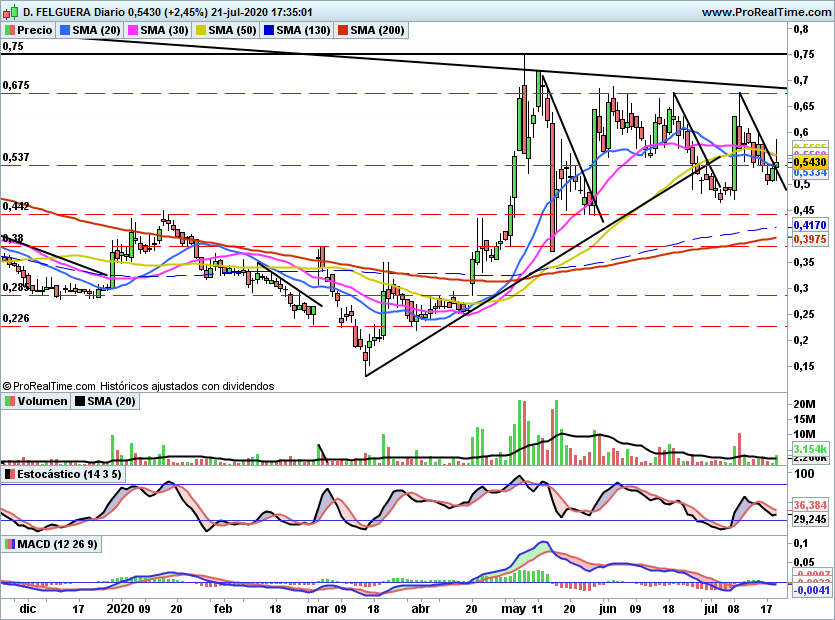Click the may date marker on time axis
This screenshot has width=835, height=620.
[x=514, y=609]
